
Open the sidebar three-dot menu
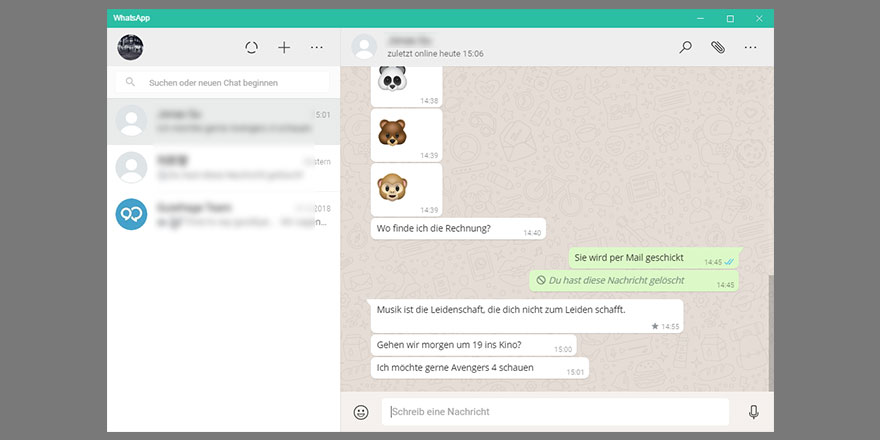(x=317, y=48)
